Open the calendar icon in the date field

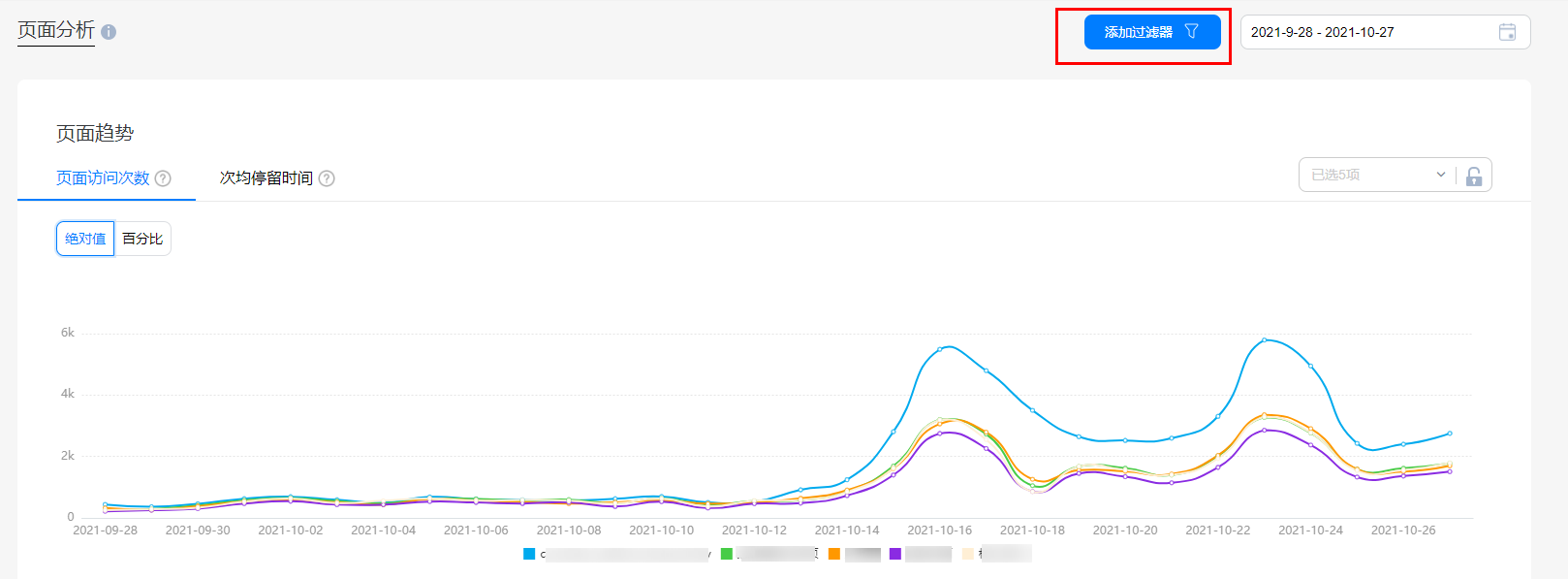pyautogui.click(x=1507, y=32)
